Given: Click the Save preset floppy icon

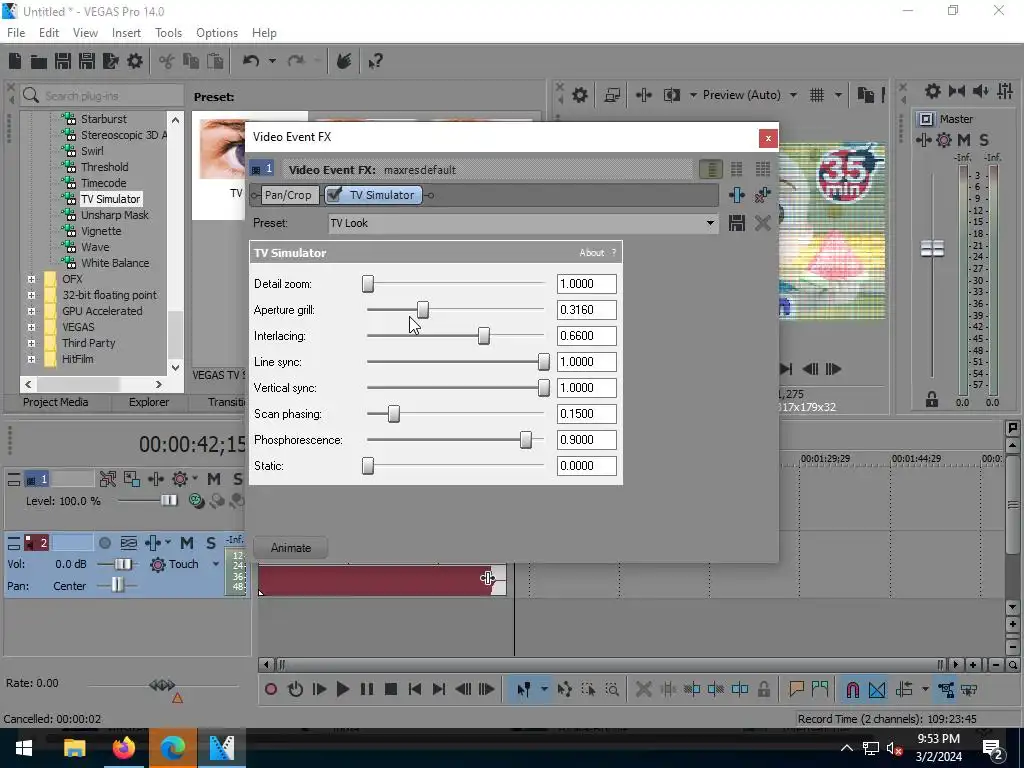Looking at the screenshot, I should 737,223.
